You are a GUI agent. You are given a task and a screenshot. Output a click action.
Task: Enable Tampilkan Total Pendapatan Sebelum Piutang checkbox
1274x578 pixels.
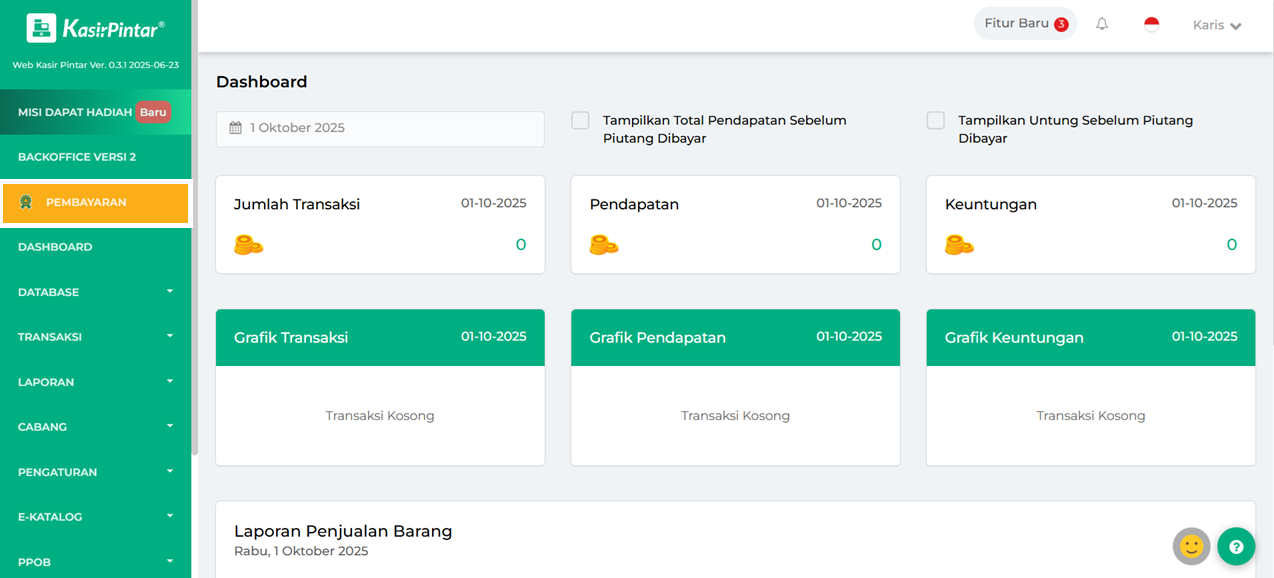(x=580, y=121)
